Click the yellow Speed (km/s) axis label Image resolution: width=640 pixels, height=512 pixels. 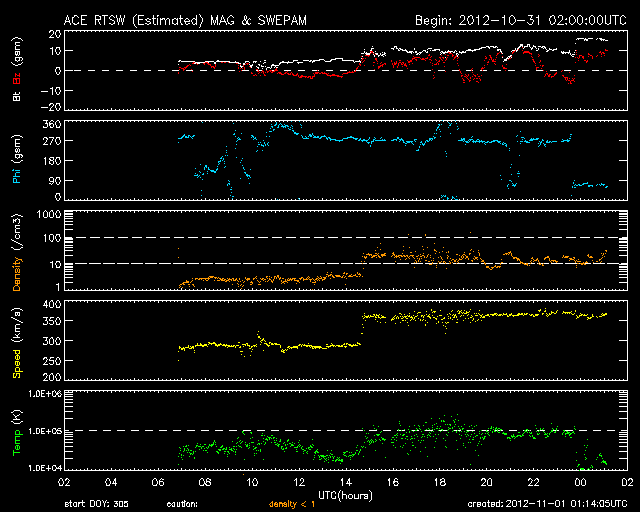17,340
